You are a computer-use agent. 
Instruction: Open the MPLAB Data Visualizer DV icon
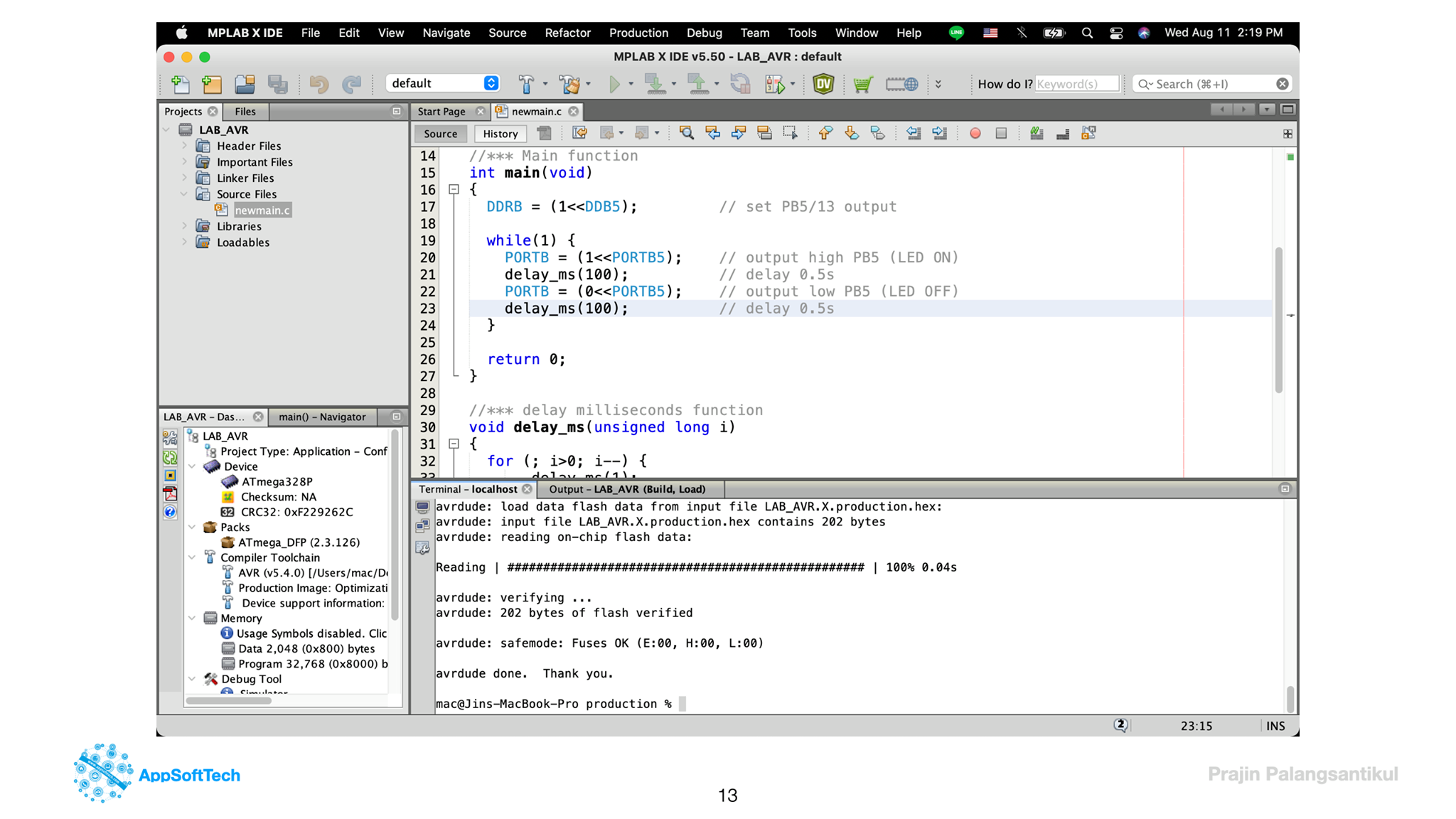tap(823, 84)
